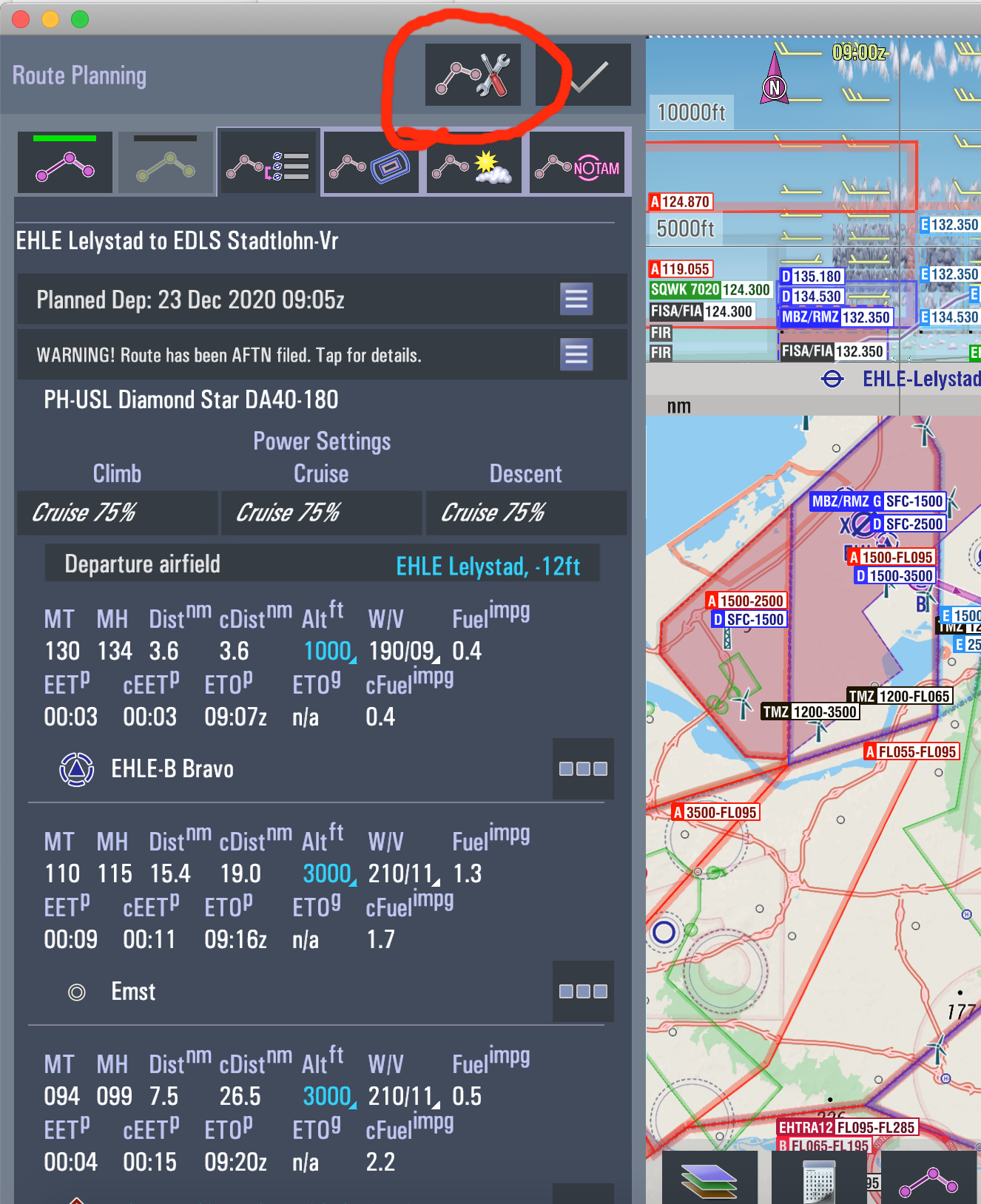The image size is (981, 1204).
Task: Select frequency label A 124.870
Action: 681,202
